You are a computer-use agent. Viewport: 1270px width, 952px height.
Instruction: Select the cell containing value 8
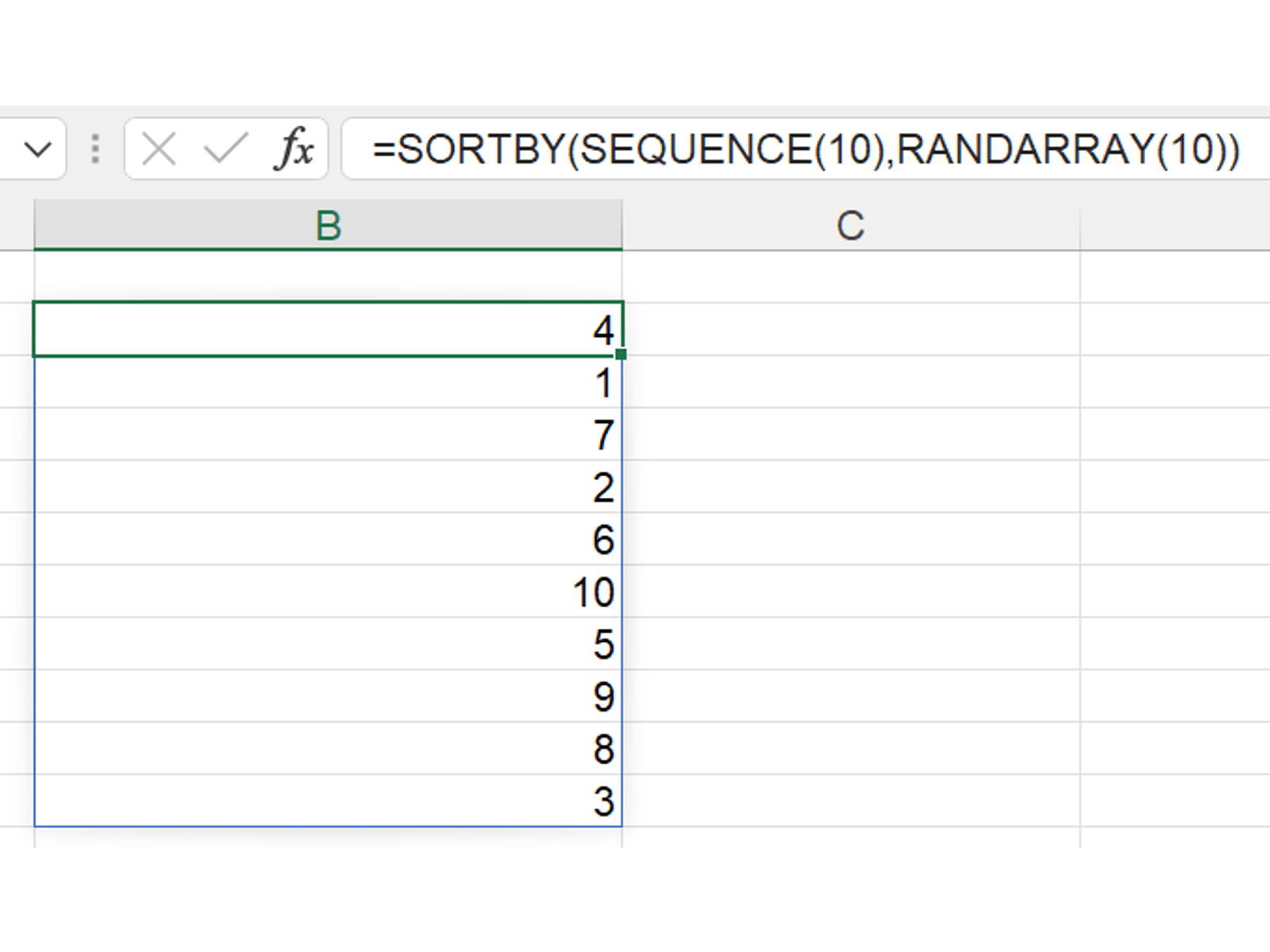point(328,749)
